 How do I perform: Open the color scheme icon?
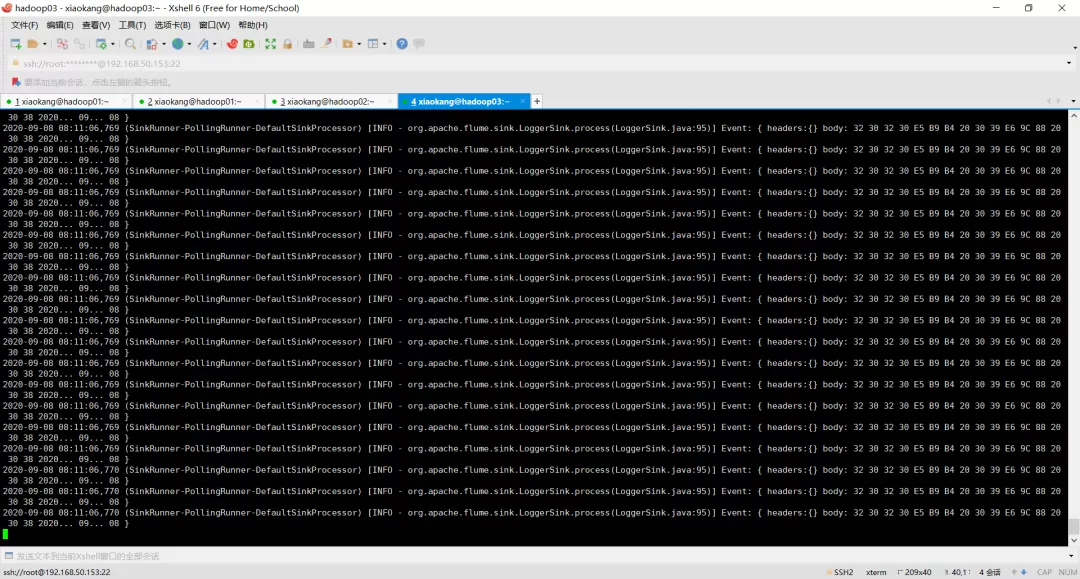(x=152, y=44)
